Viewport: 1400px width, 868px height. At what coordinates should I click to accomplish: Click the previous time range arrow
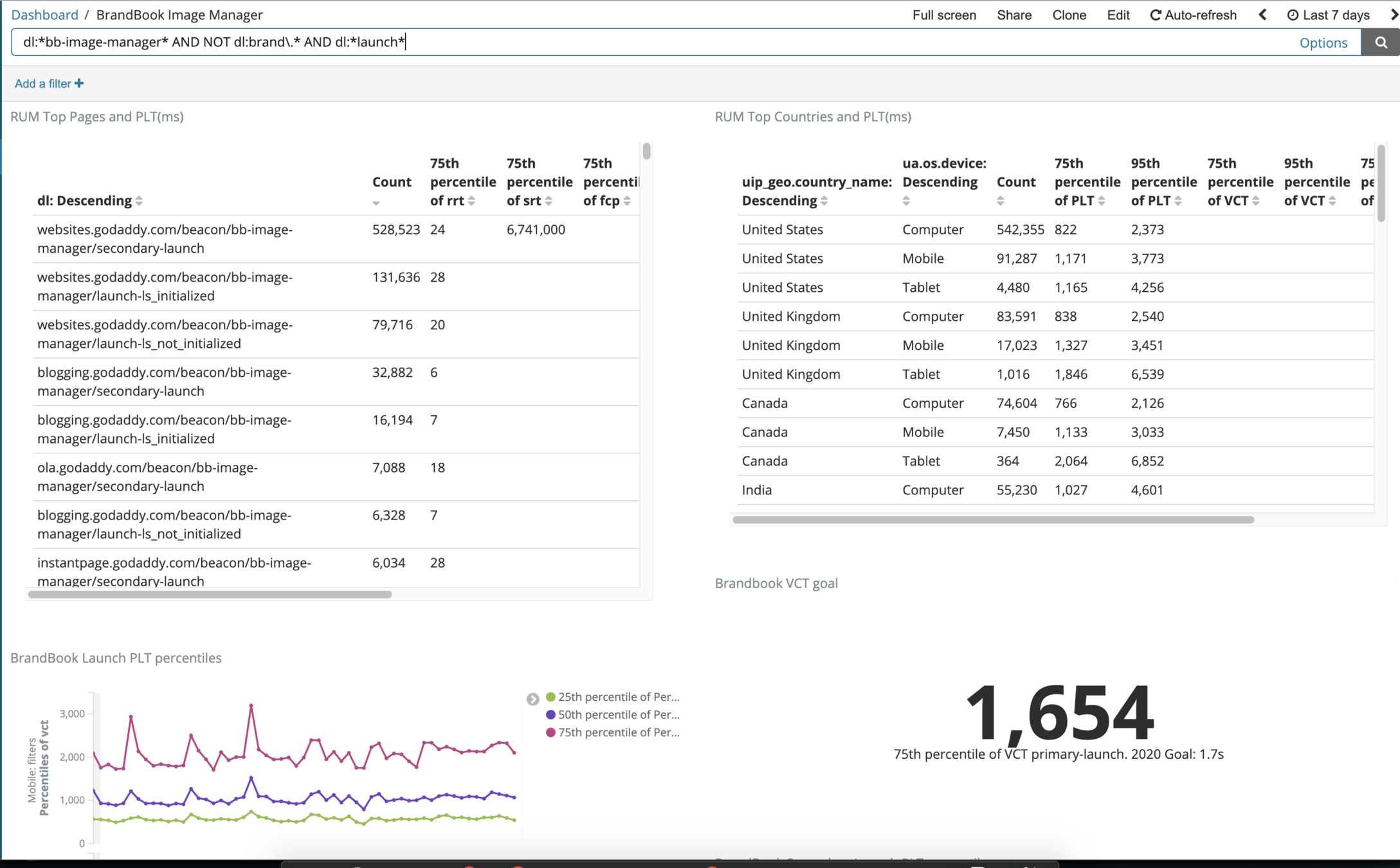(x=1262, y=15)
